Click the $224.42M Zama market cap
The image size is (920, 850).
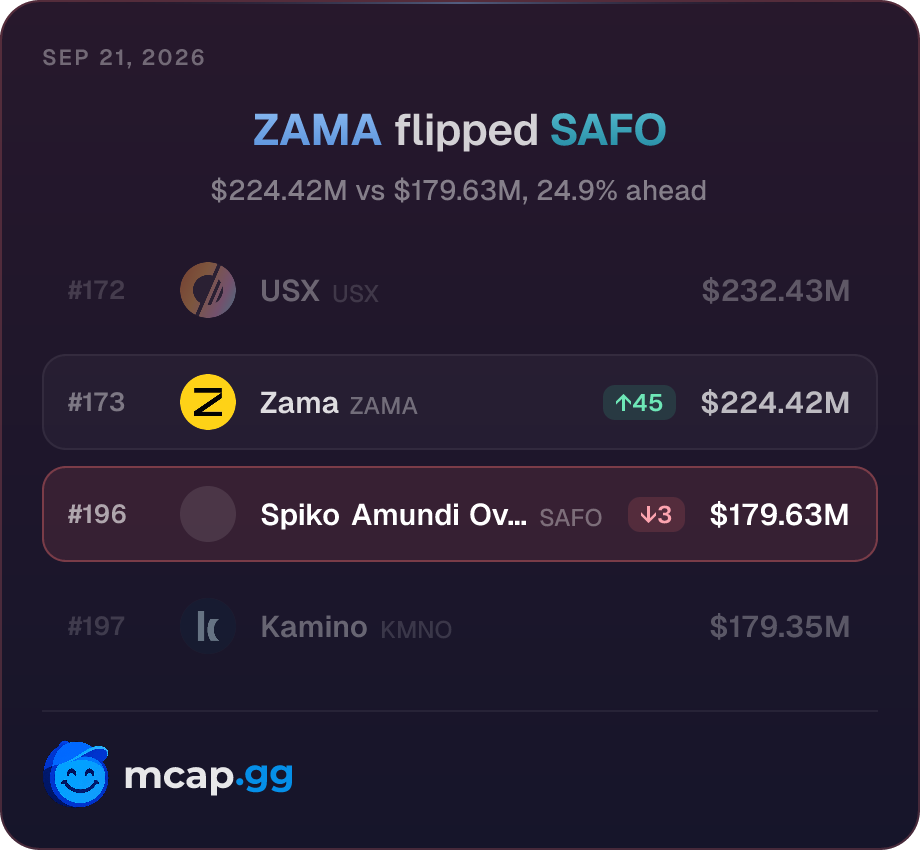coord(775,402)
